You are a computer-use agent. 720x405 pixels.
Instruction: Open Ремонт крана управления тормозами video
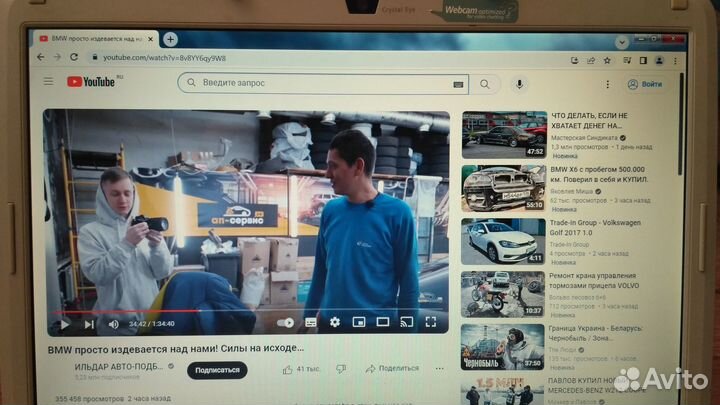(x=594, y=281)
